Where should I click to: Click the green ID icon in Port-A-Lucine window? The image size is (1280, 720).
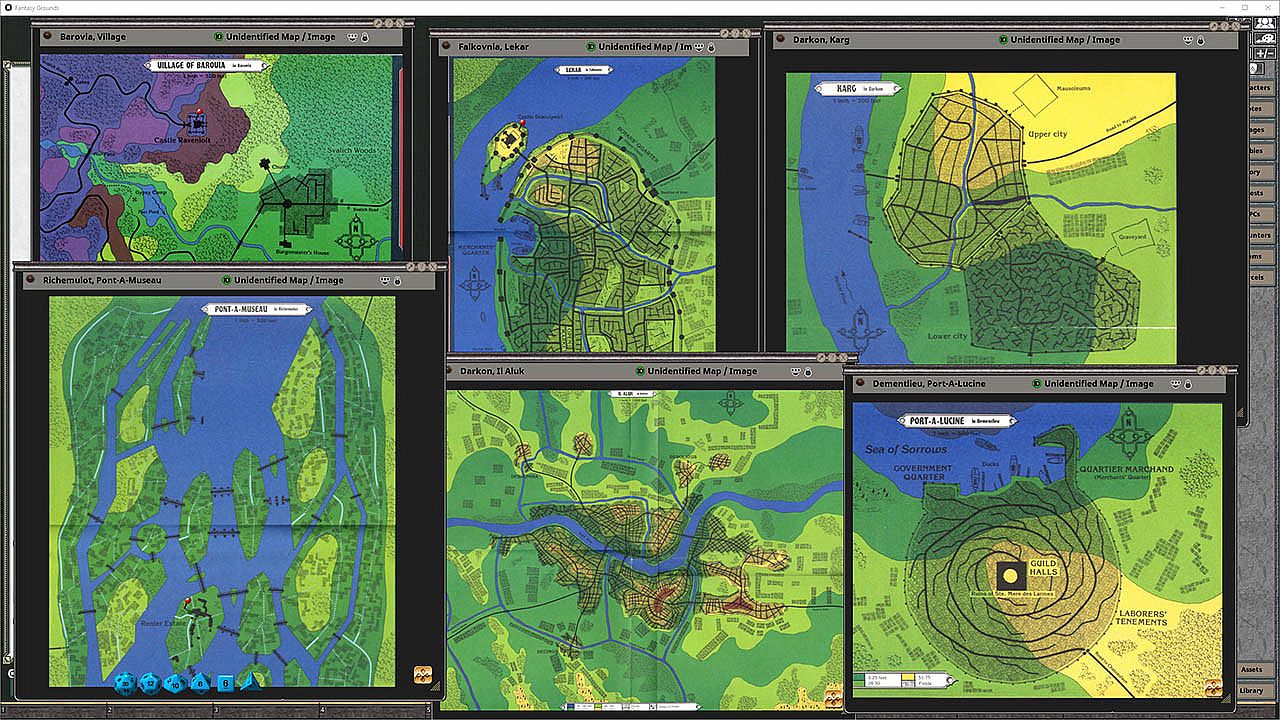[1038, 383]
